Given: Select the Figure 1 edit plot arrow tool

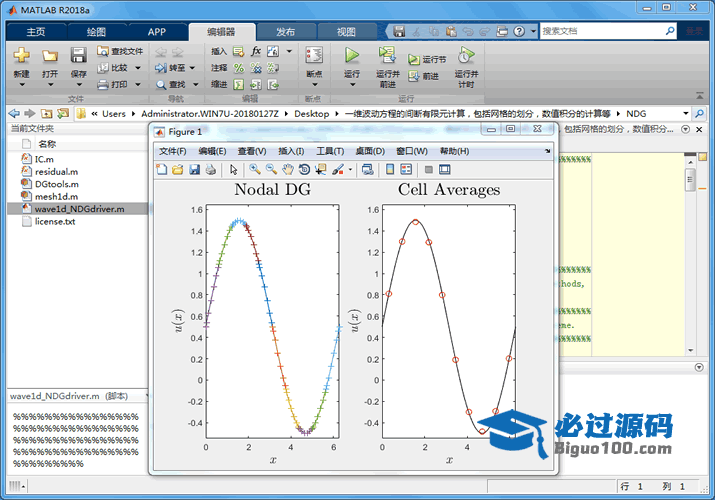Looking at the screenshot, I should point(233,170).
